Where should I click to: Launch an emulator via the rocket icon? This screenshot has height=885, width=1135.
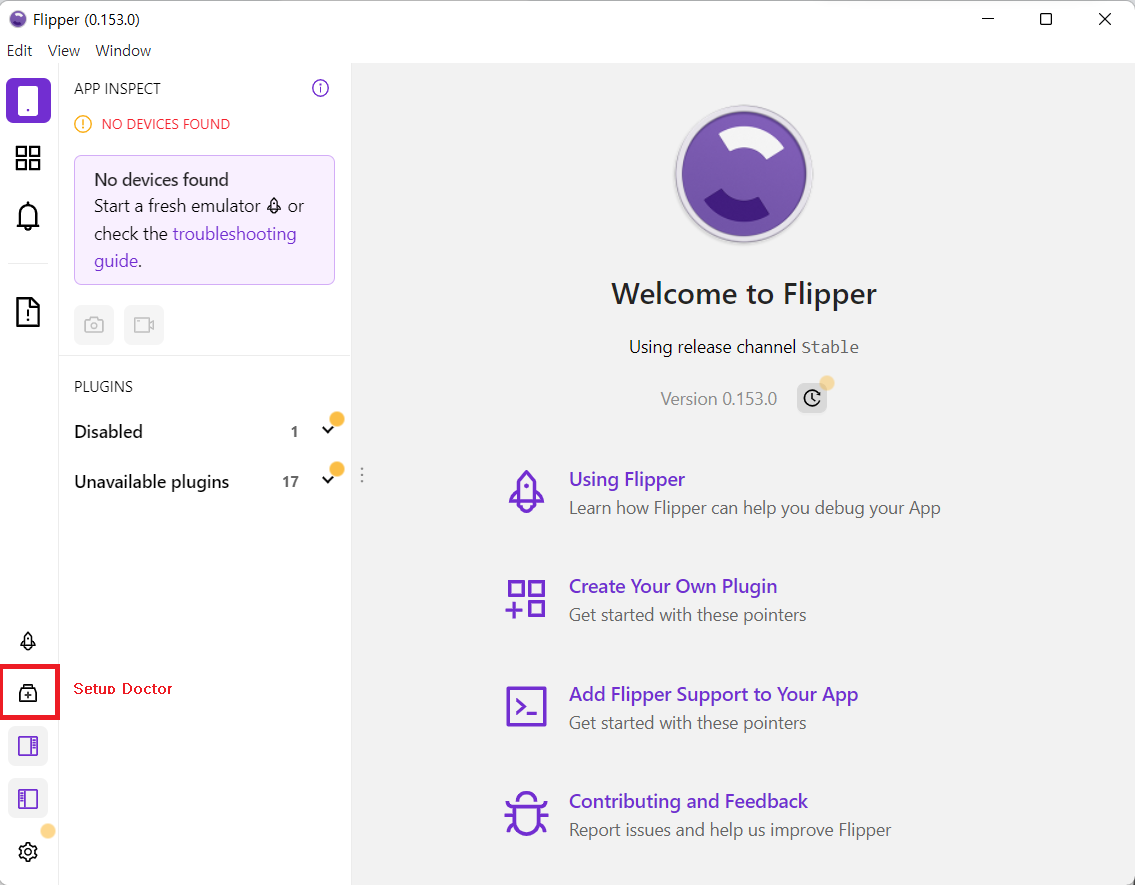coord(28,640)
